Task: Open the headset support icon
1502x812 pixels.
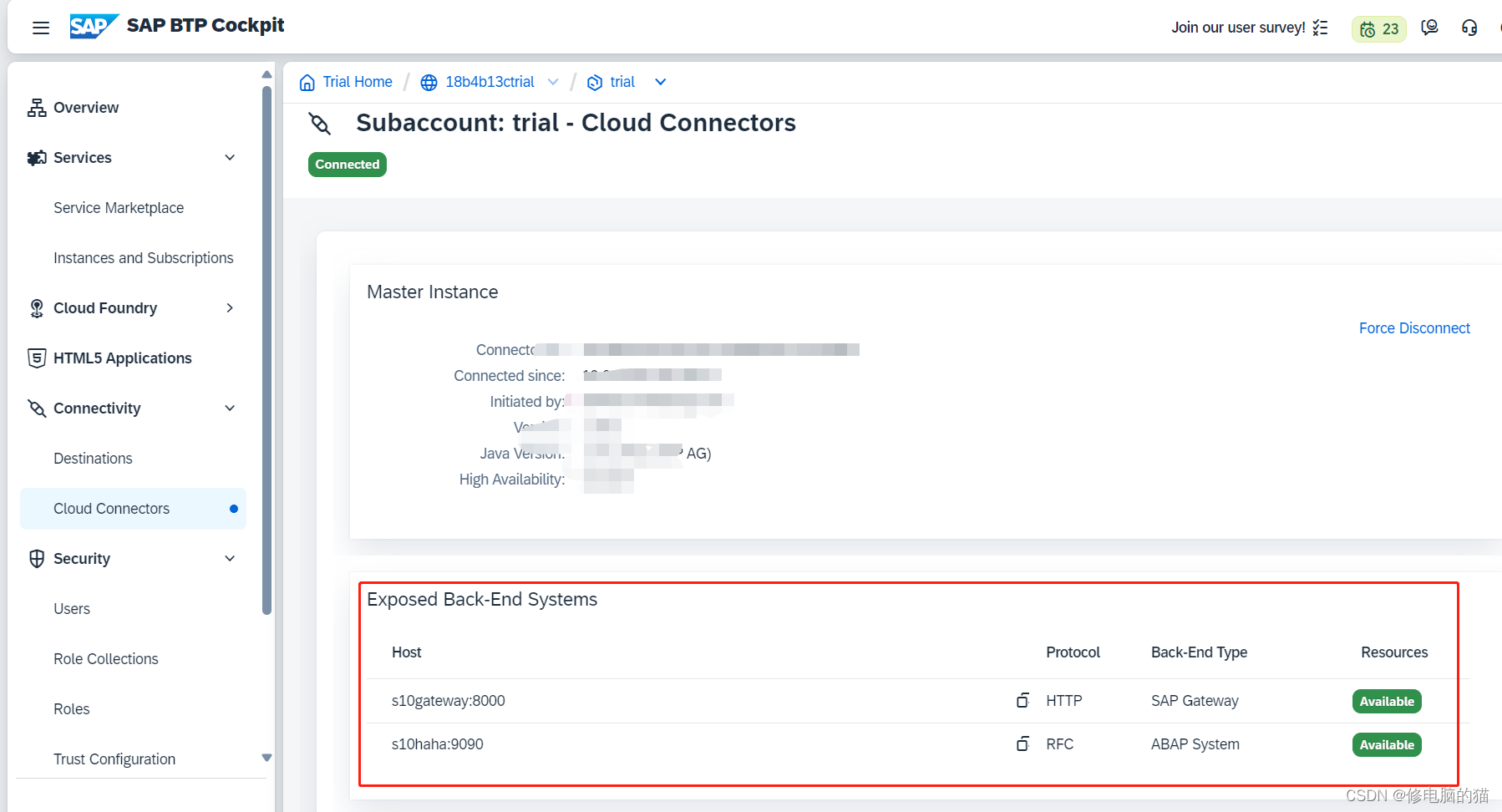Action: click(x=1469, y=28)
